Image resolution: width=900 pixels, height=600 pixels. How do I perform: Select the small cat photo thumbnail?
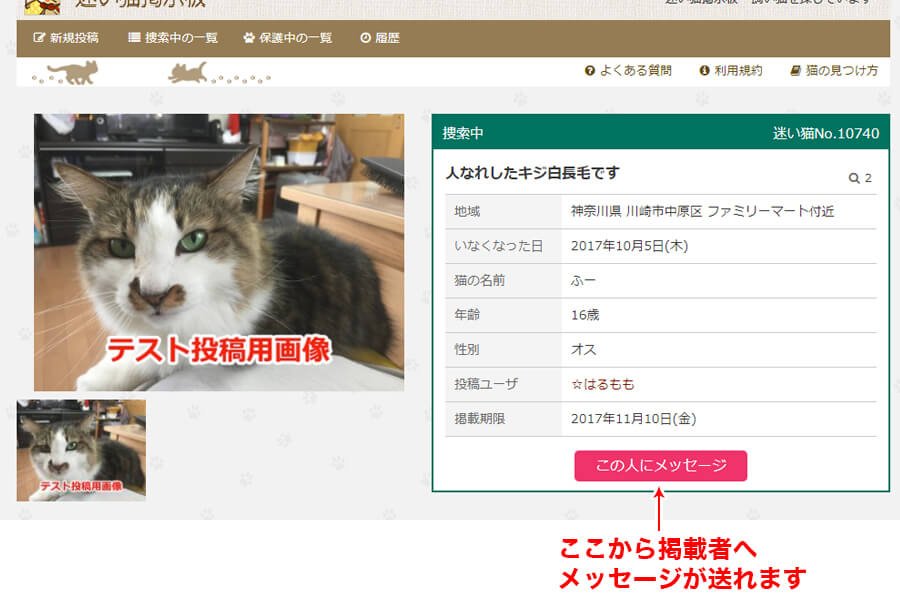[x=81, y=450]
